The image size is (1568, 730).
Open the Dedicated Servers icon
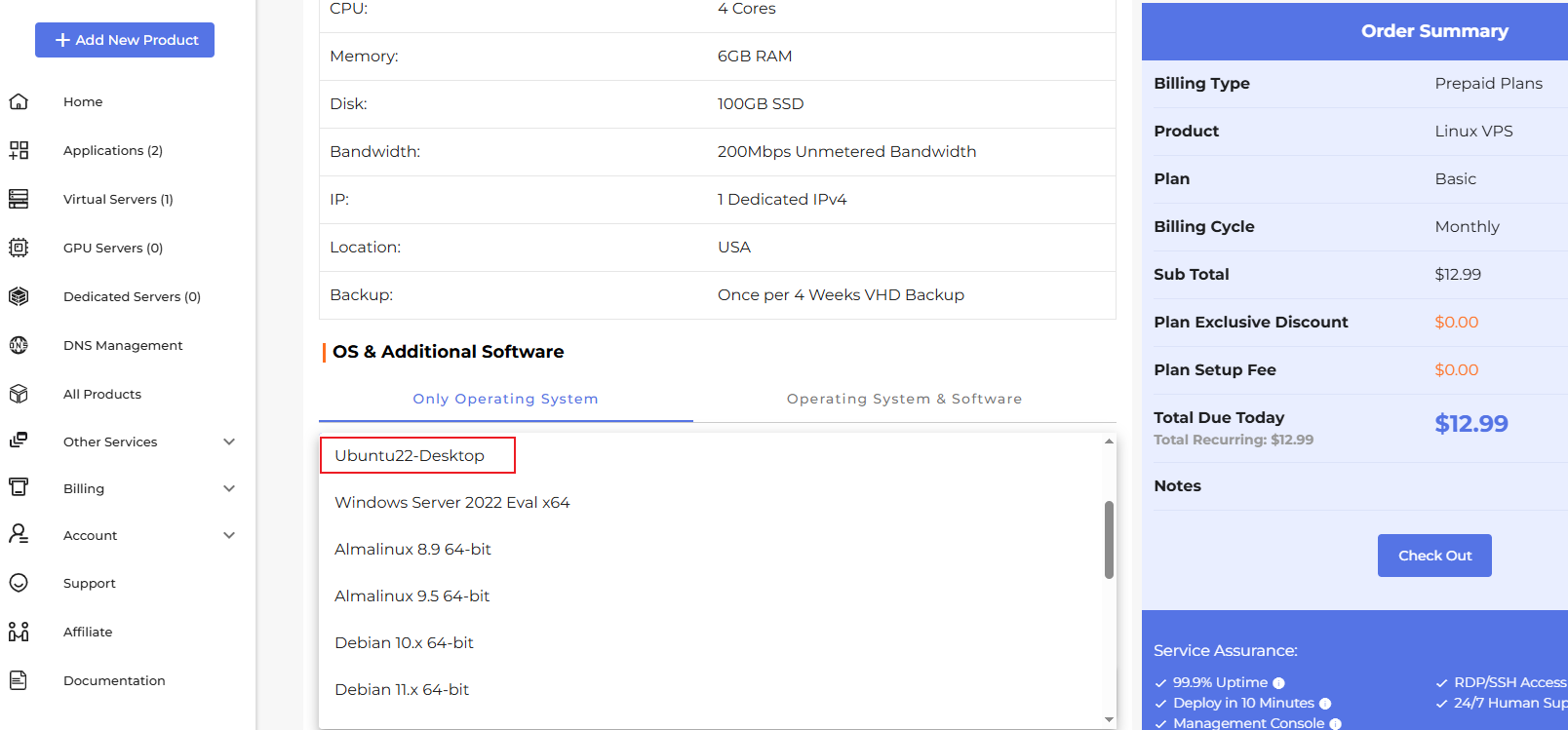tap(19, 296)
